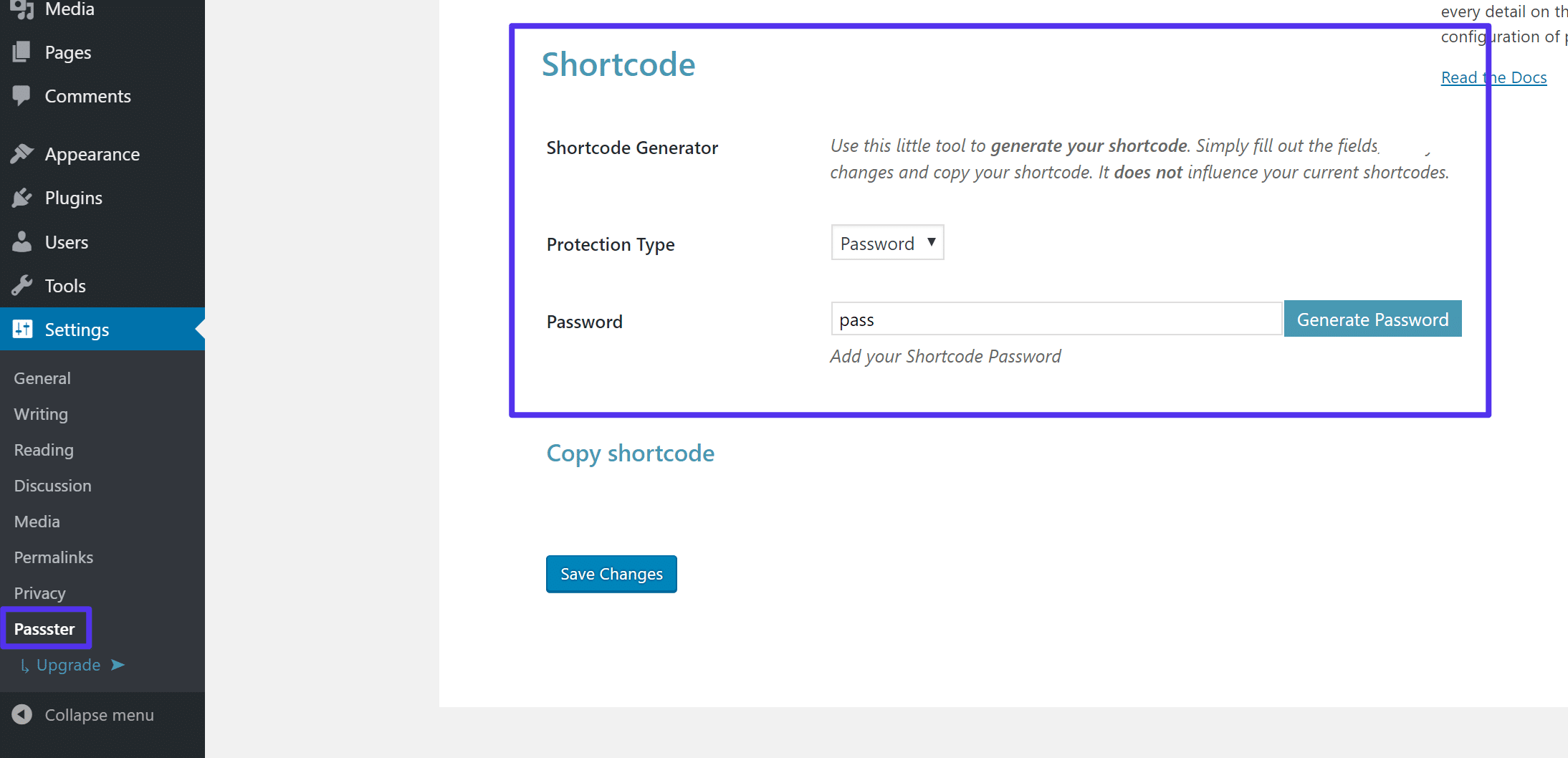Open the Protection Type dropdown
Image resolution: width=1568 pixels, height=758 pixels.
(886, 243)
